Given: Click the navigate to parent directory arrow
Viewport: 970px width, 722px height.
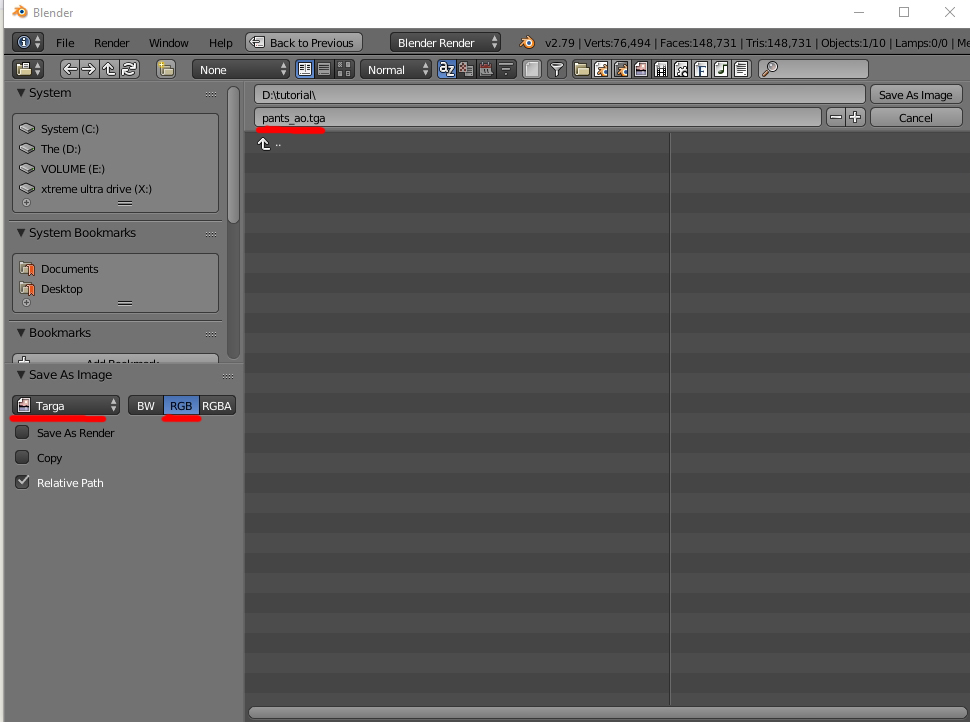Looking at the screenshot, I should [109, 68].
